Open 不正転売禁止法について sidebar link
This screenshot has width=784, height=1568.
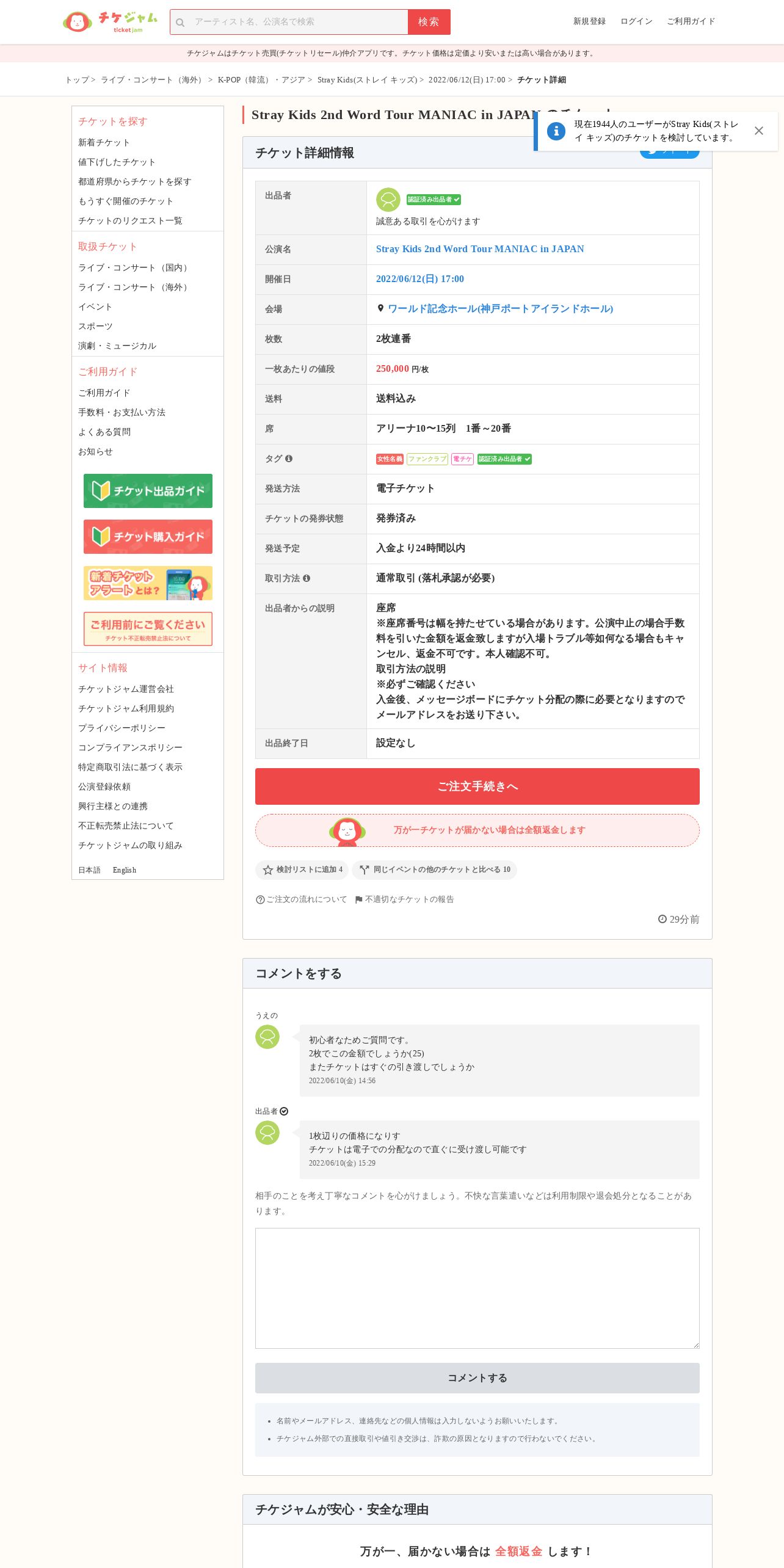[126, 826]
